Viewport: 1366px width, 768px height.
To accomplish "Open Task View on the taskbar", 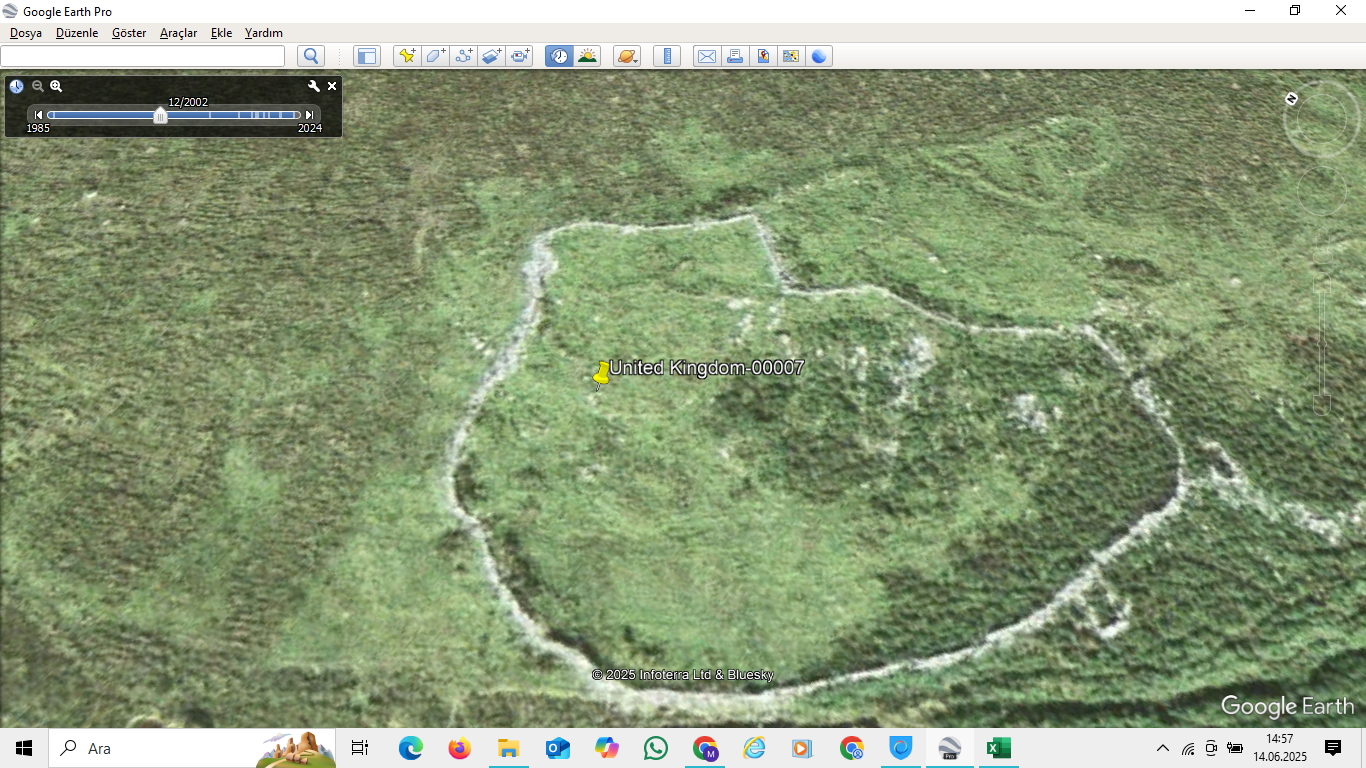I will [x=360, y=748].
